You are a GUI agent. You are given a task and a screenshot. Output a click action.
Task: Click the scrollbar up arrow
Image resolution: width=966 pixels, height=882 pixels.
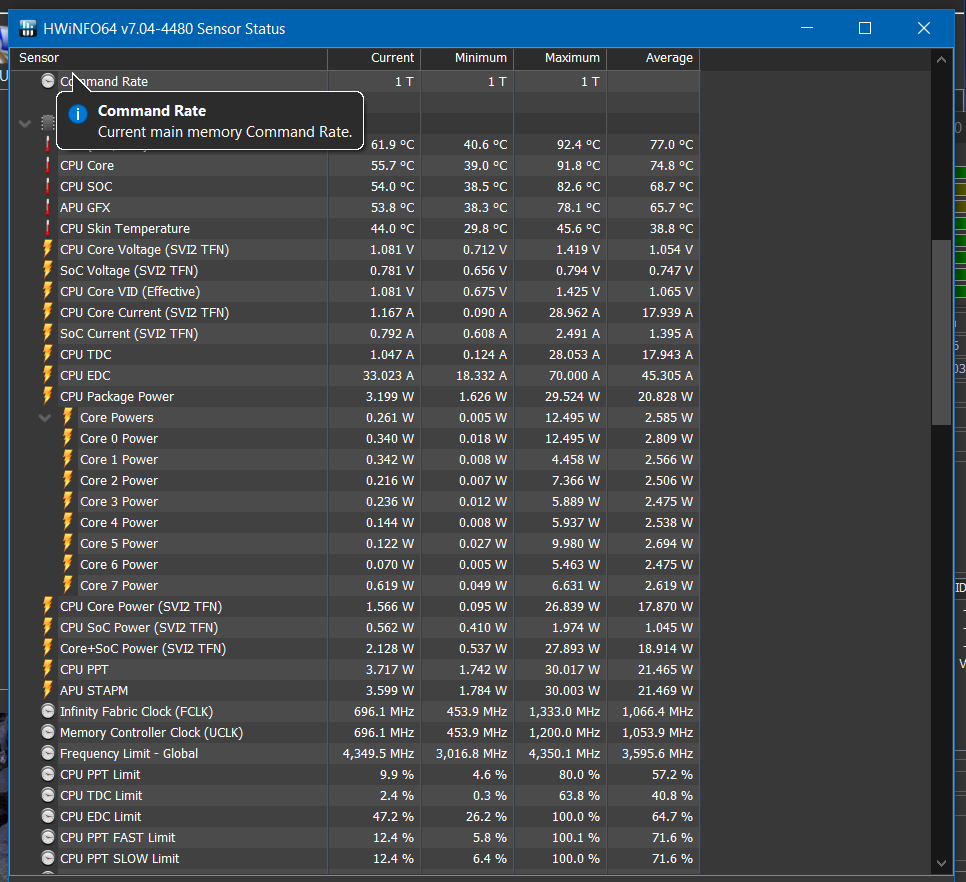click(941, 60)
